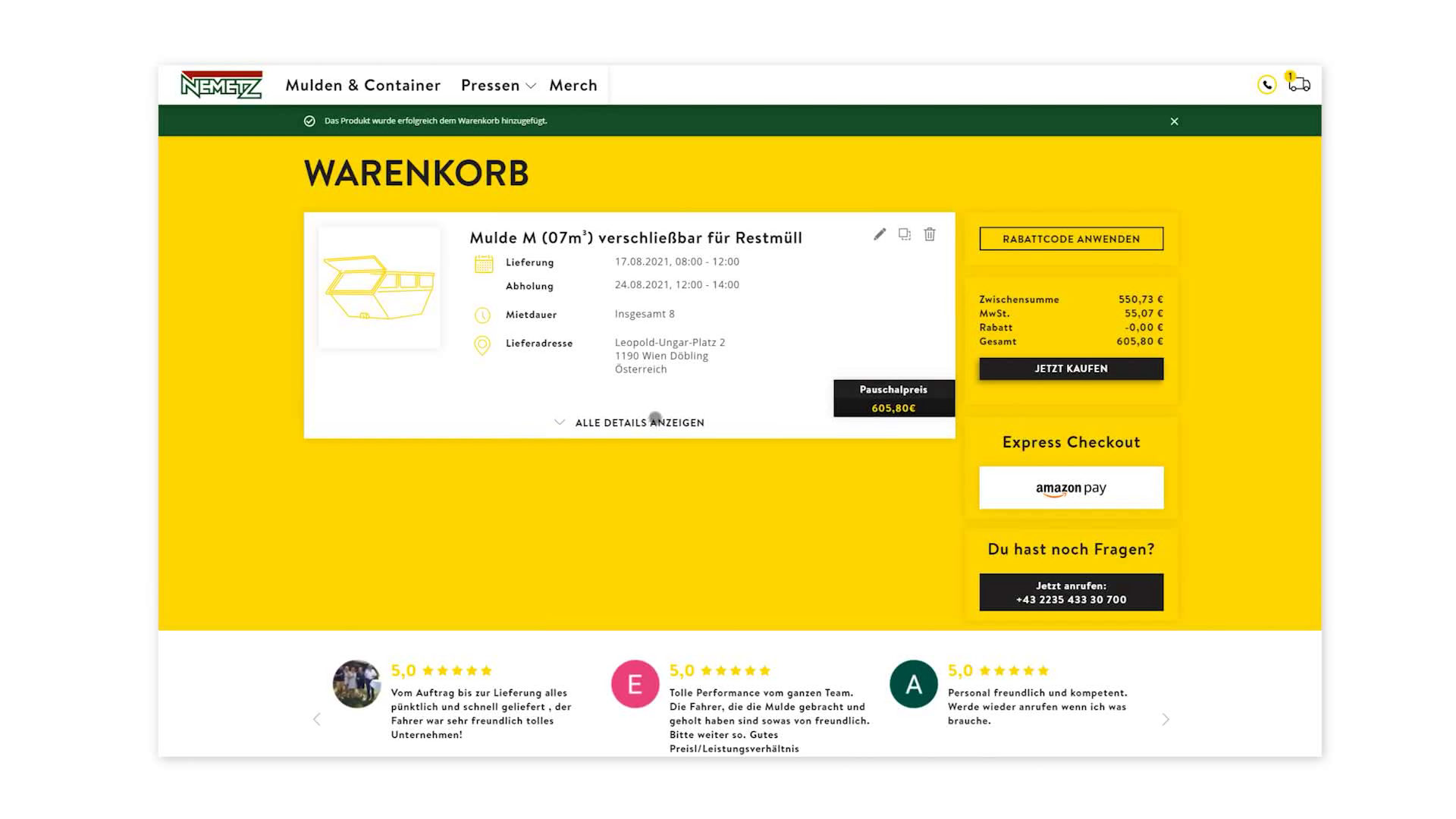This screenshot has width=1456, height=819.
Task: Click the pencil edit icon on cart item
Action: (x=880, y=234)
